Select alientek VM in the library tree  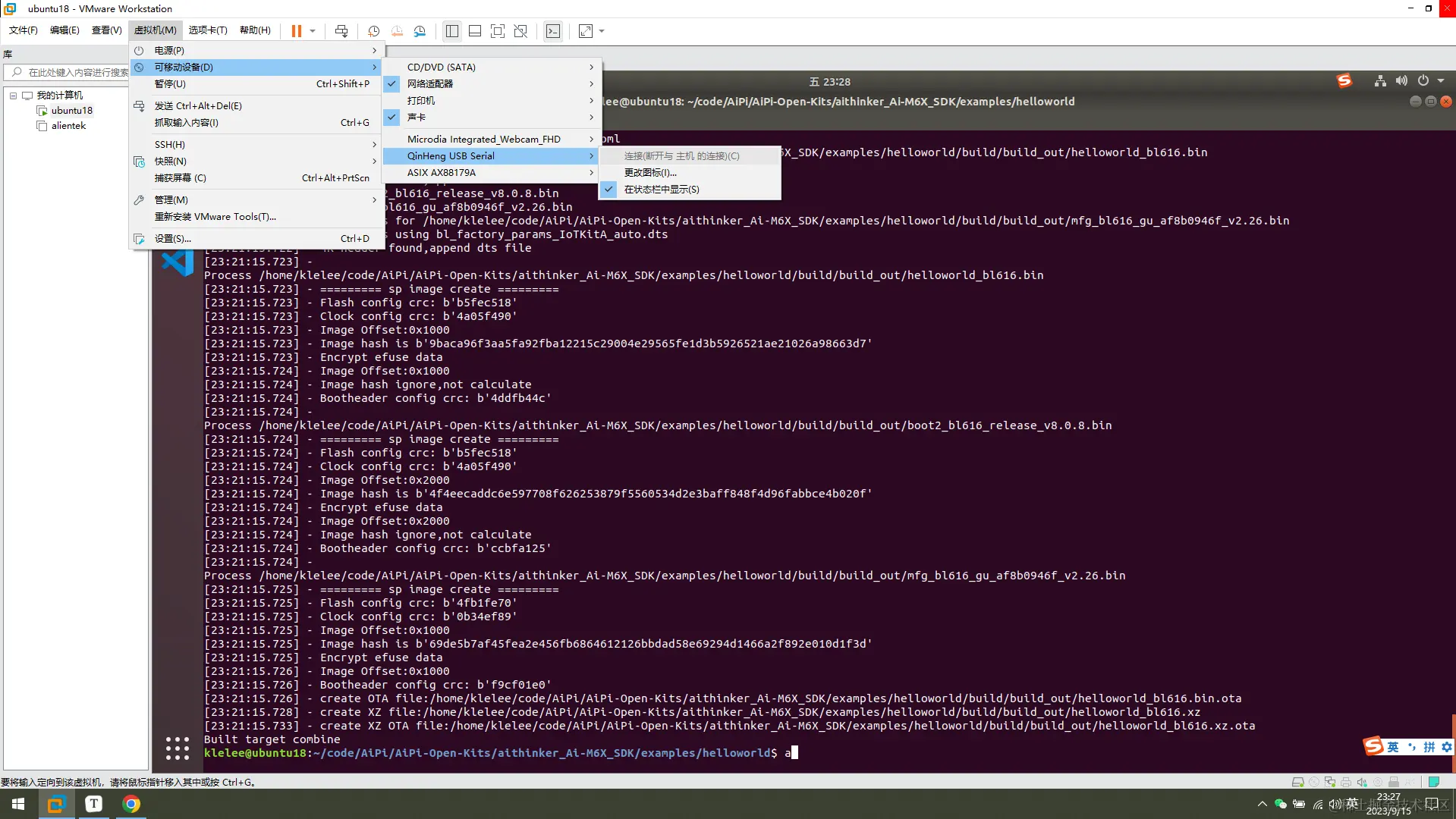coord(68,126)
